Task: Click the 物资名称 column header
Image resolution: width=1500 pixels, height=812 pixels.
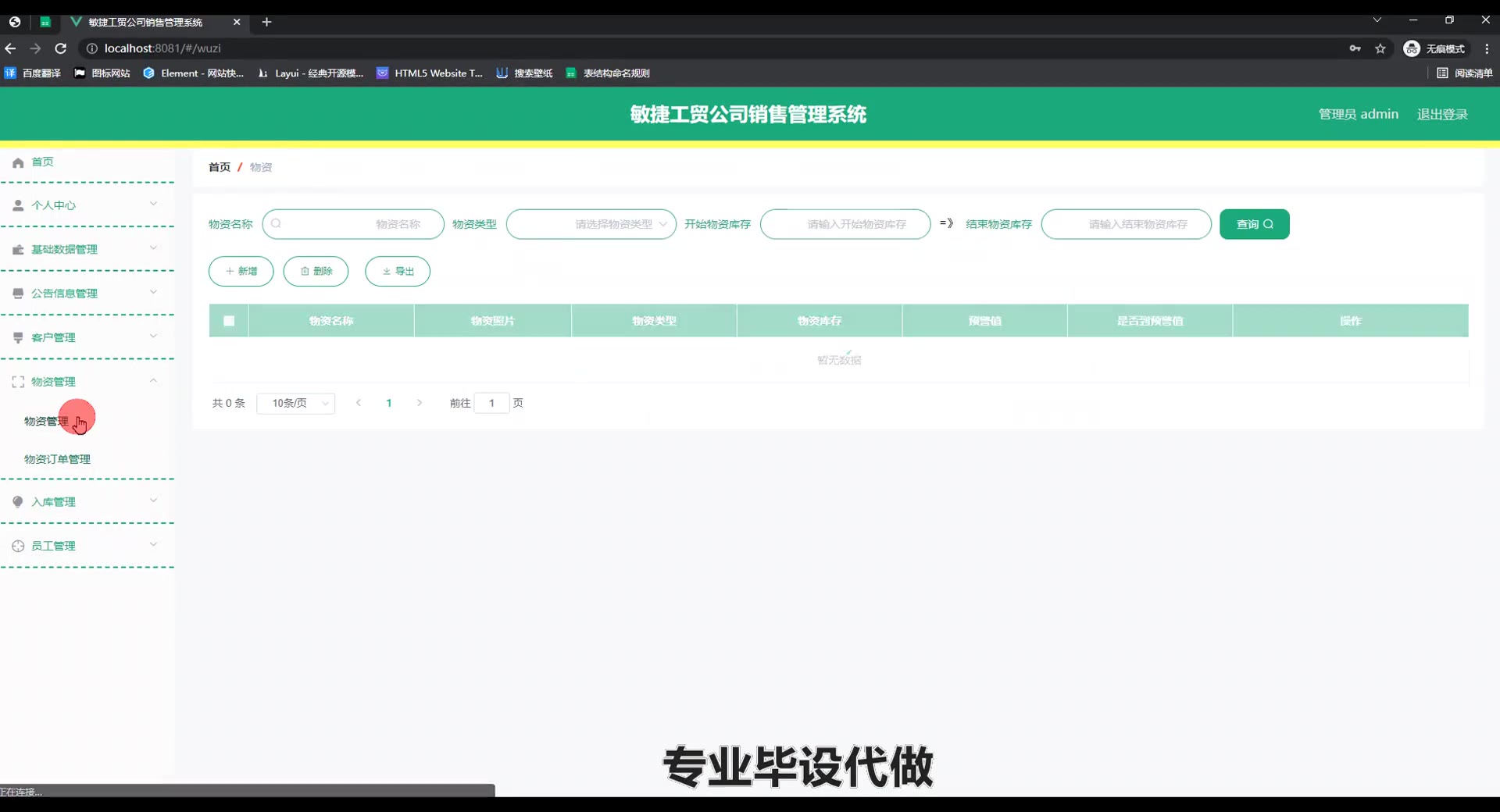Action: (x=331, y=321)
